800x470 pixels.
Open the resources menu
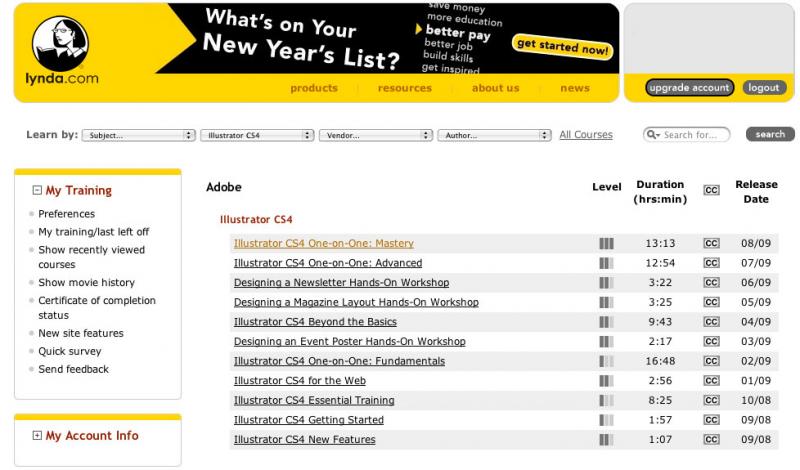coord(405,88)
